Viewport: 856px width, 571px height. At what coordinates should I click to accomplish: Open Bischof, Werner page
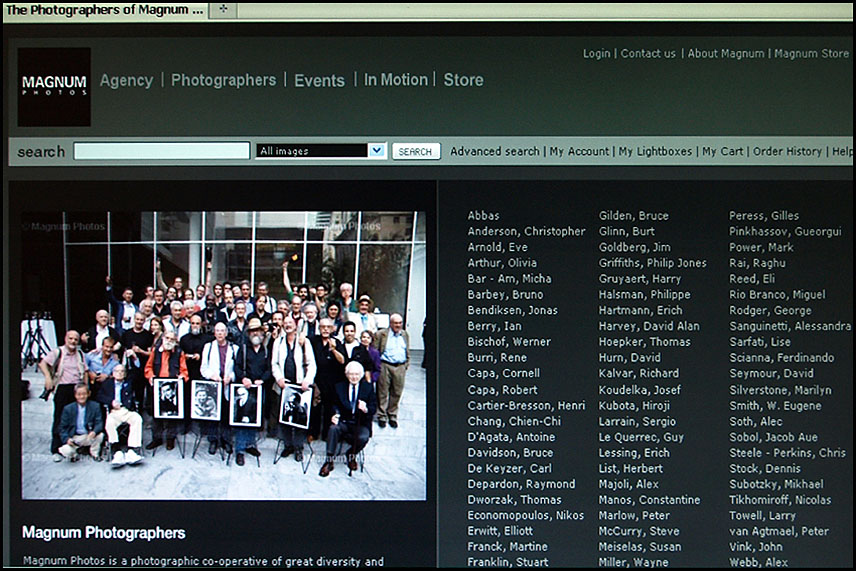[x=509, y=342]
